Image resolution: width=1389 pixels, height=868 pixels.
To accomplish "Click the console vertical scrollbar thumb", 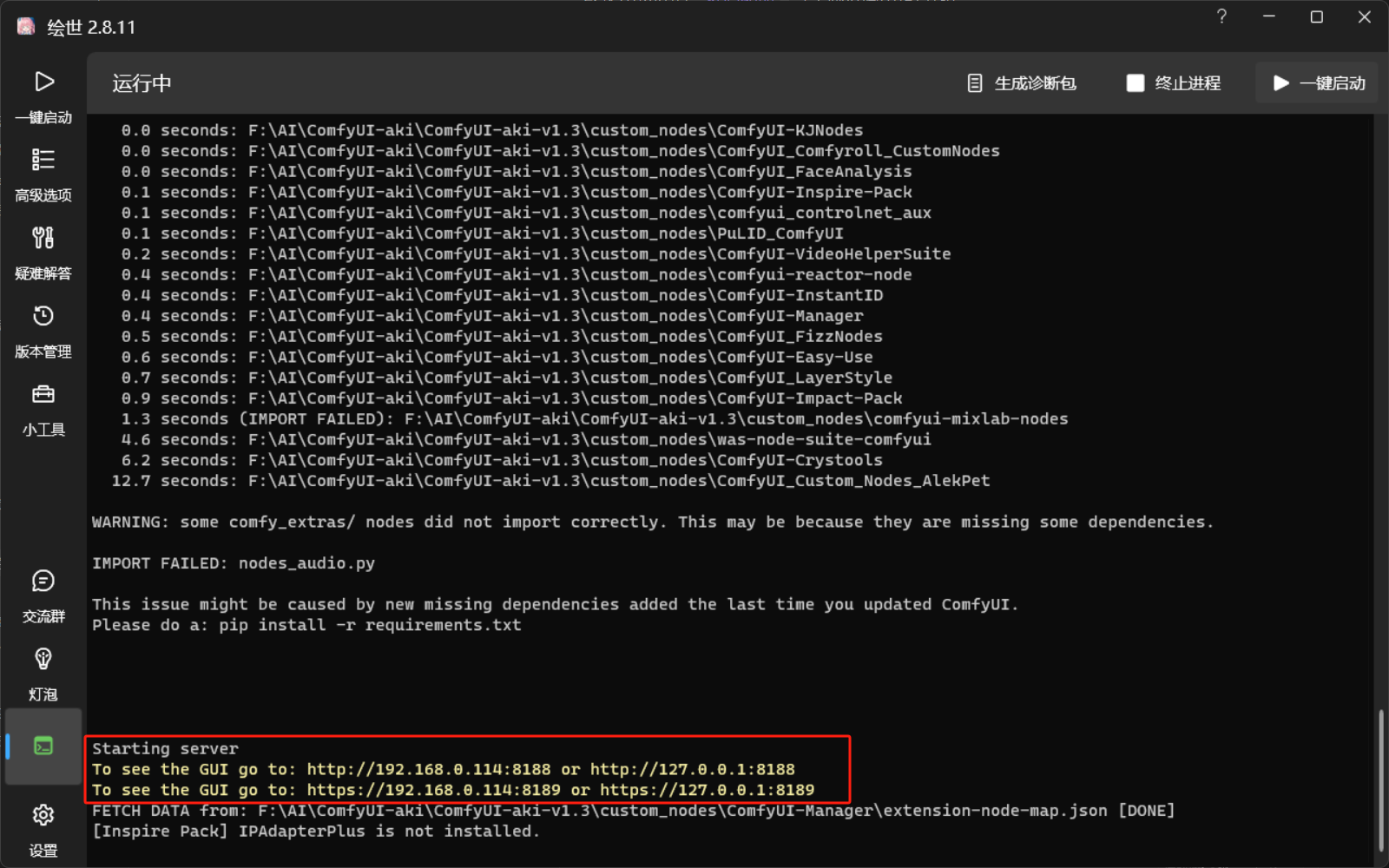I will pos(1380,779).
